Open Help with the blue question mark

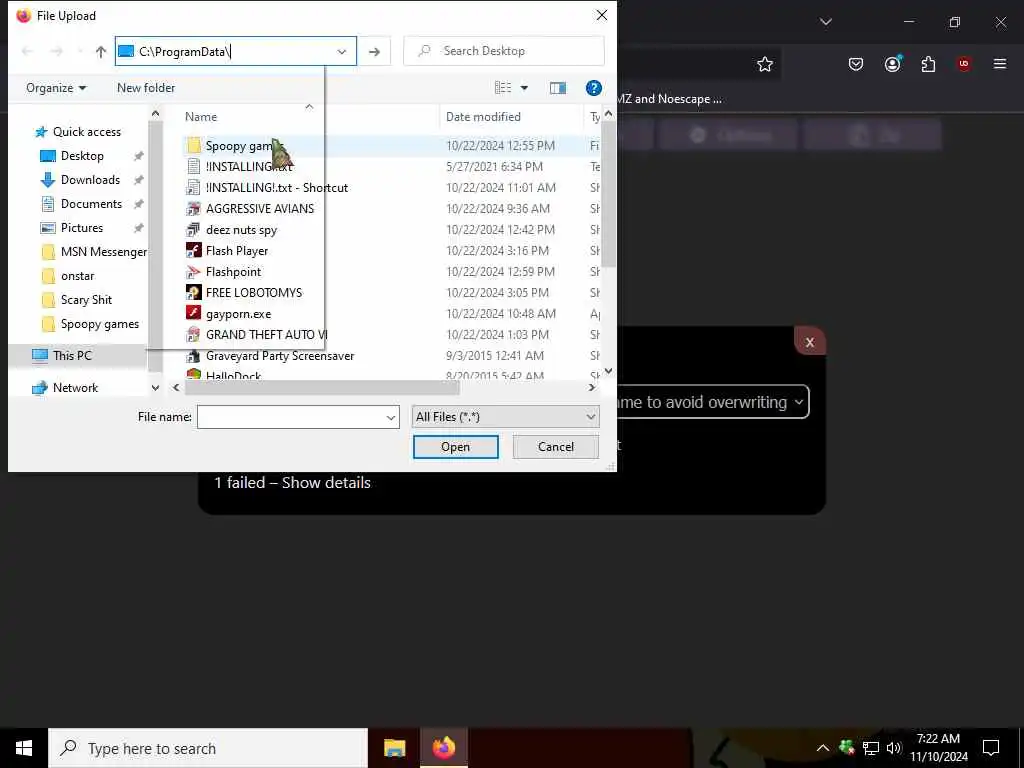(x=594, y=88)
